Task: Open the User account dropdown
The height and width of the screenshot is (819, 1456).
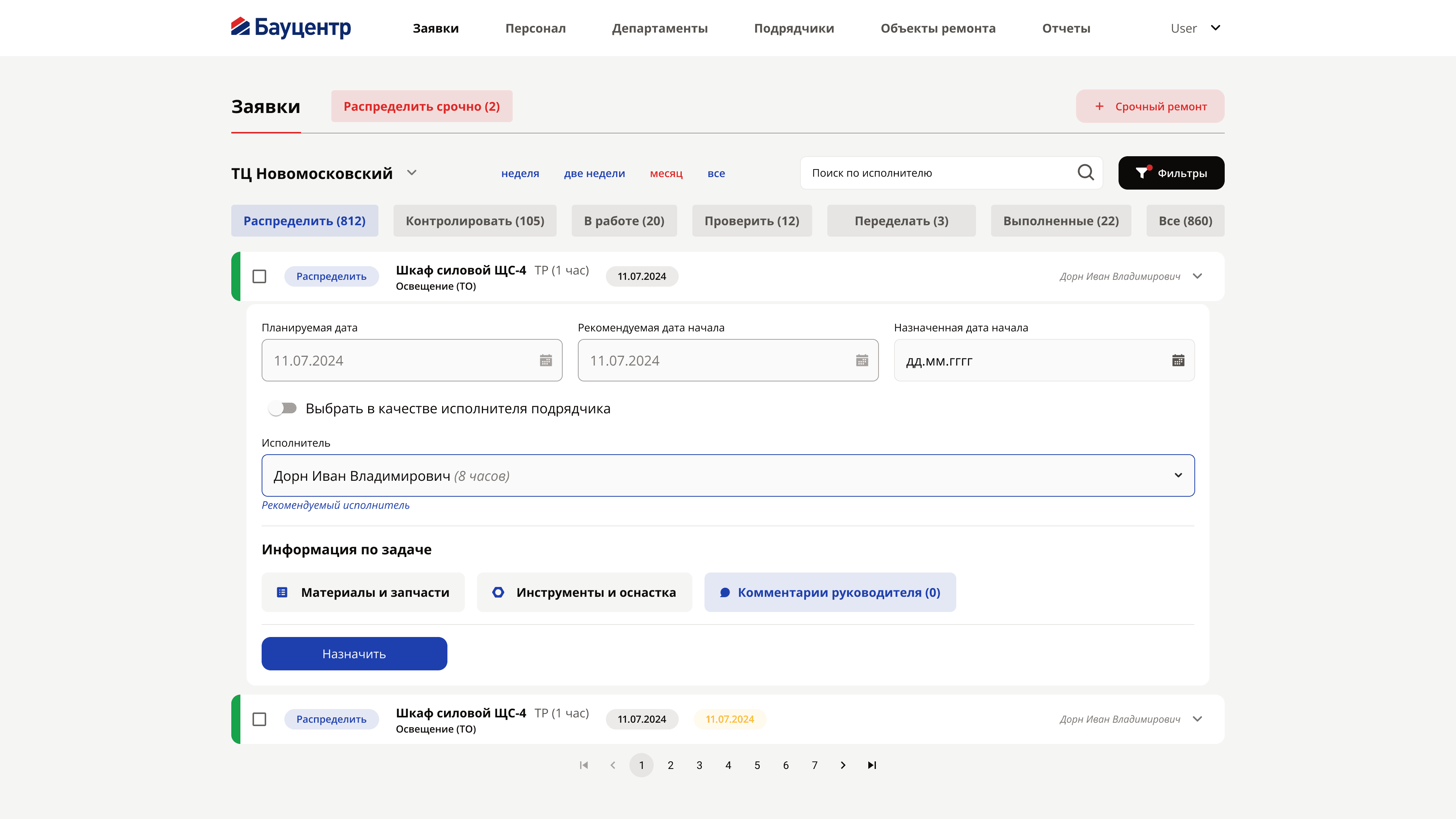Action: 1196,28
